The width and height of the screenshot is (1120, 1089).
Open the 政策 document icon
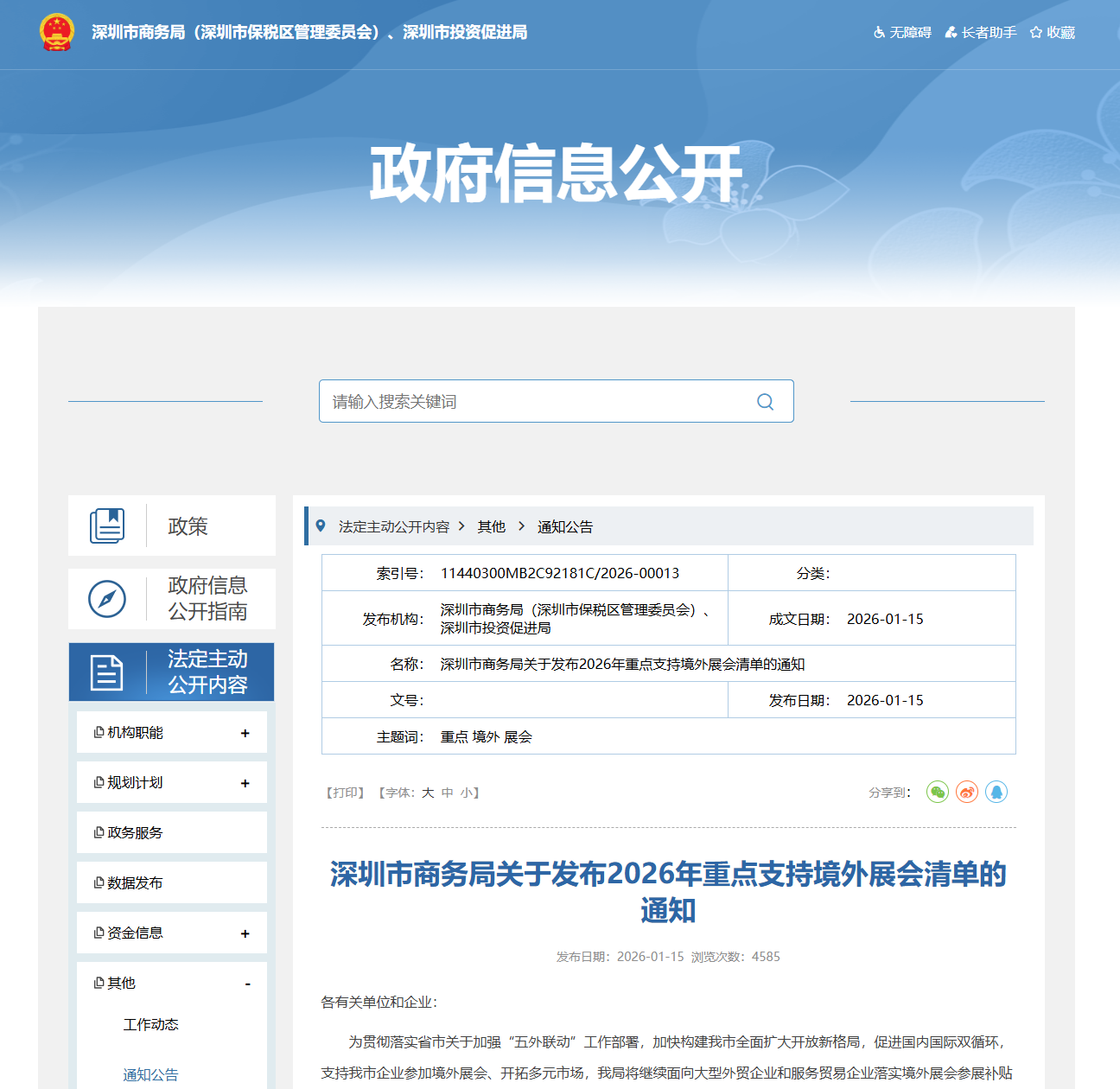107,525
